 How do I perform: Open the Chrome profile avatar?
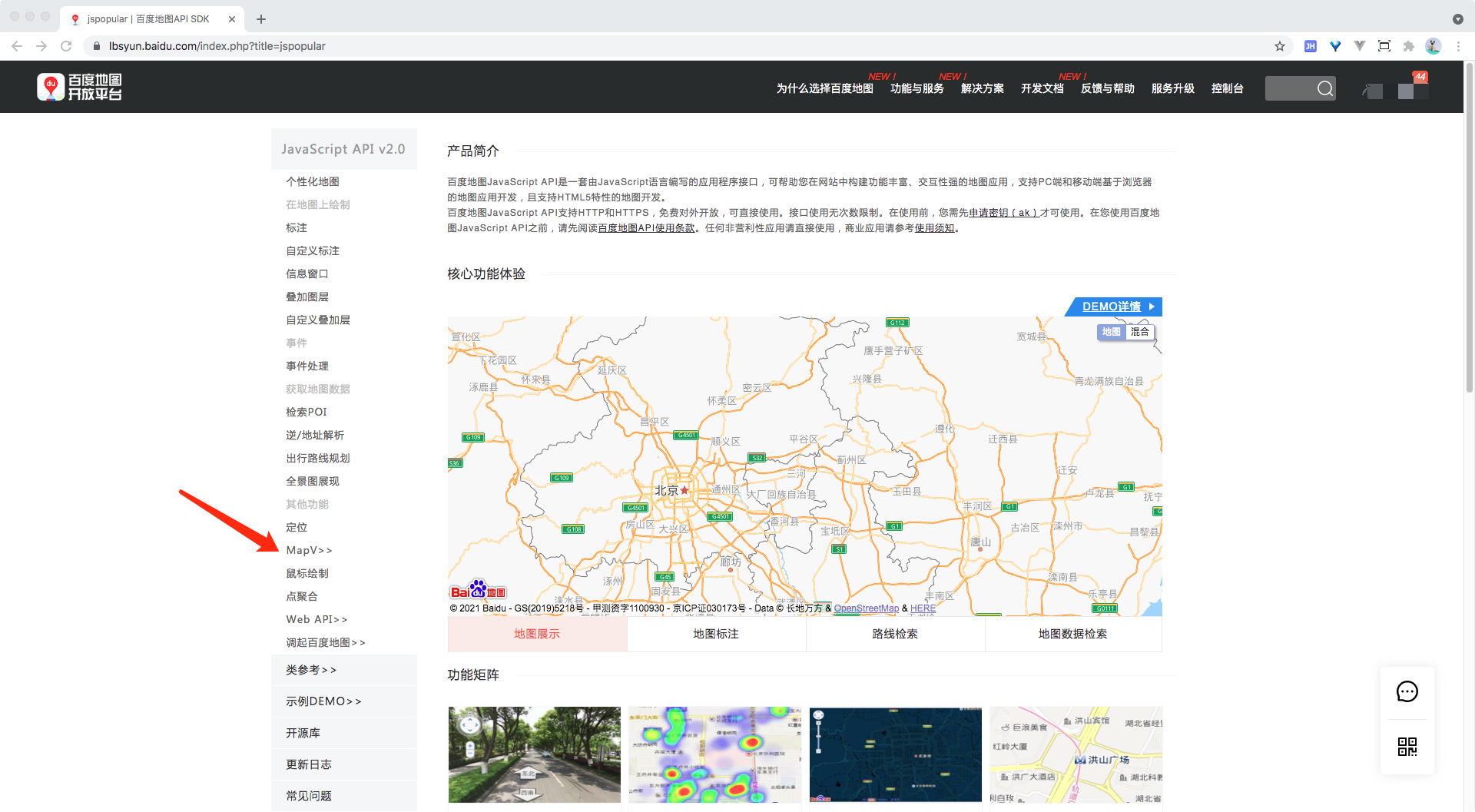point(1434,46)
